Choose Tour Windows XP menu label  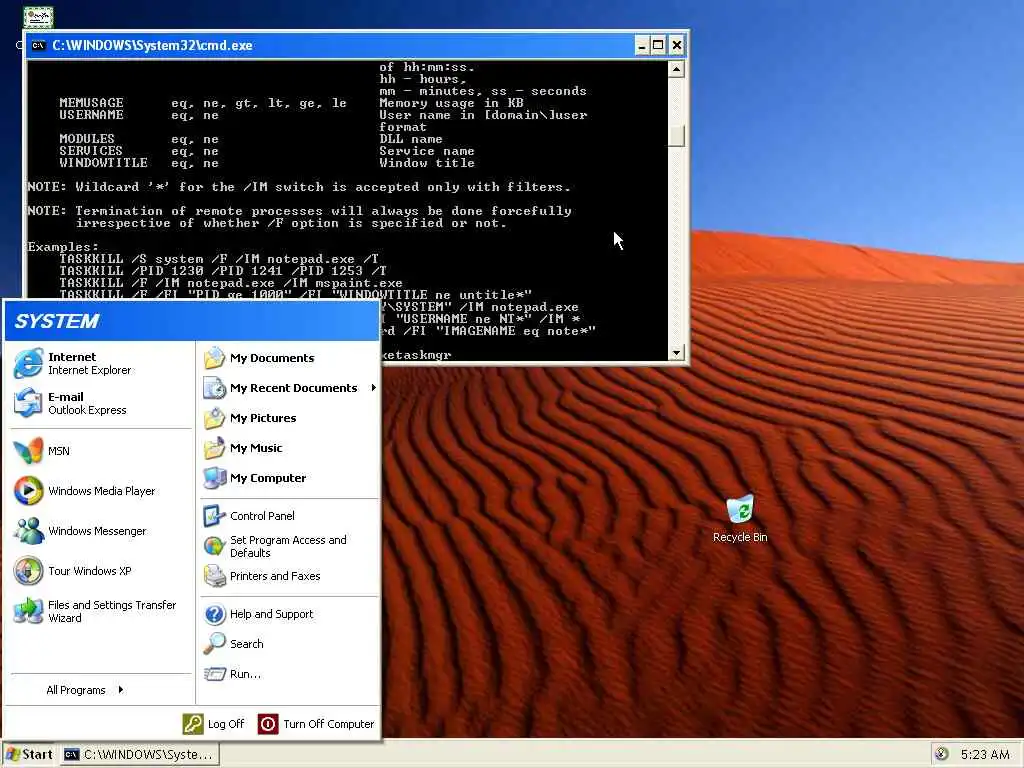pos(89,571)
